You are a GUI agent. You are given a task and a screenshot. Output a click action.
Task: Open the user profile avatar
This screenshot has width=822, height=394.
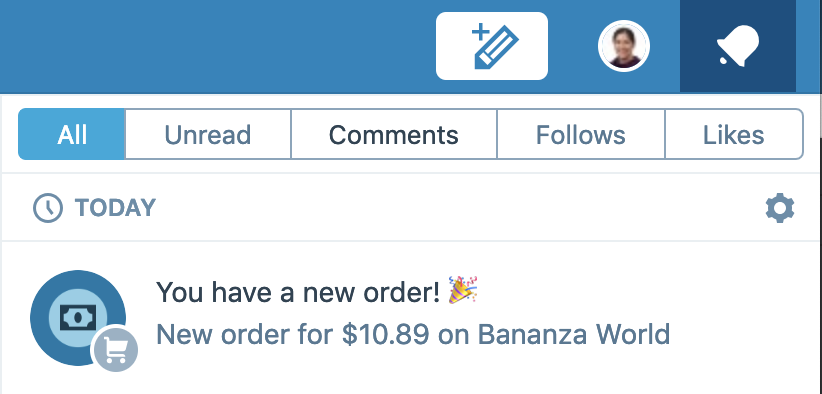pyautogui.click(x=624, y=46)
